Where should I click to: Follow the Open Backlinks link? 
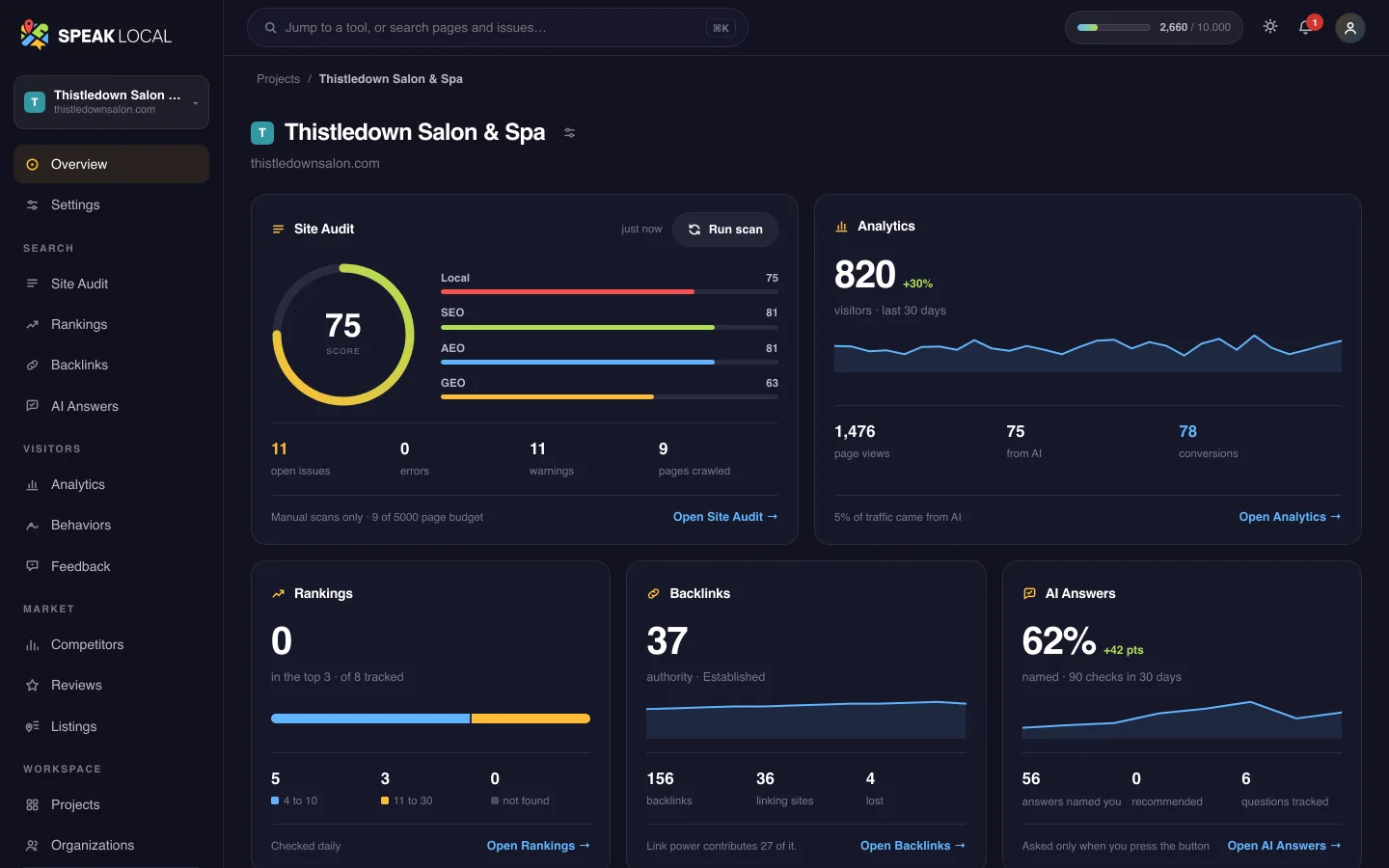click(x=912, y=846)
